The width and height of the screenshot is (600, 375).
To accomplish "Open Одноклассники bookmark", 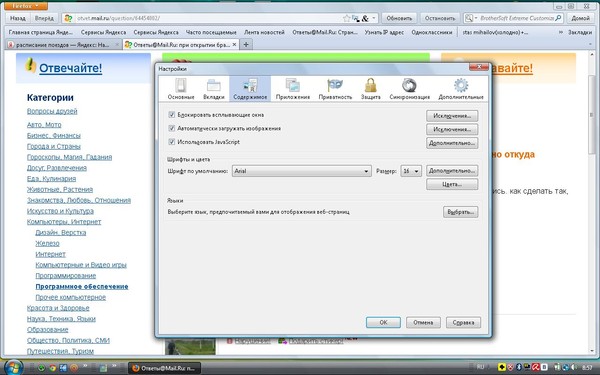I will 432,33.
